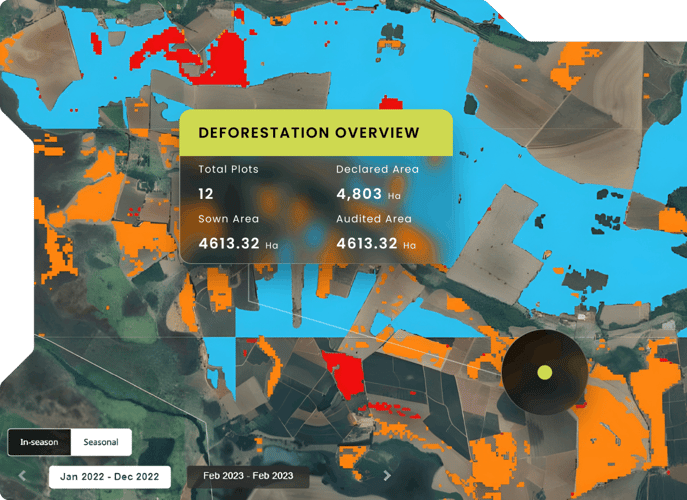Go to the previous date range arrow
Image resolution: width=687 pixels, height=500 pixels.
(x=22, y=475)
